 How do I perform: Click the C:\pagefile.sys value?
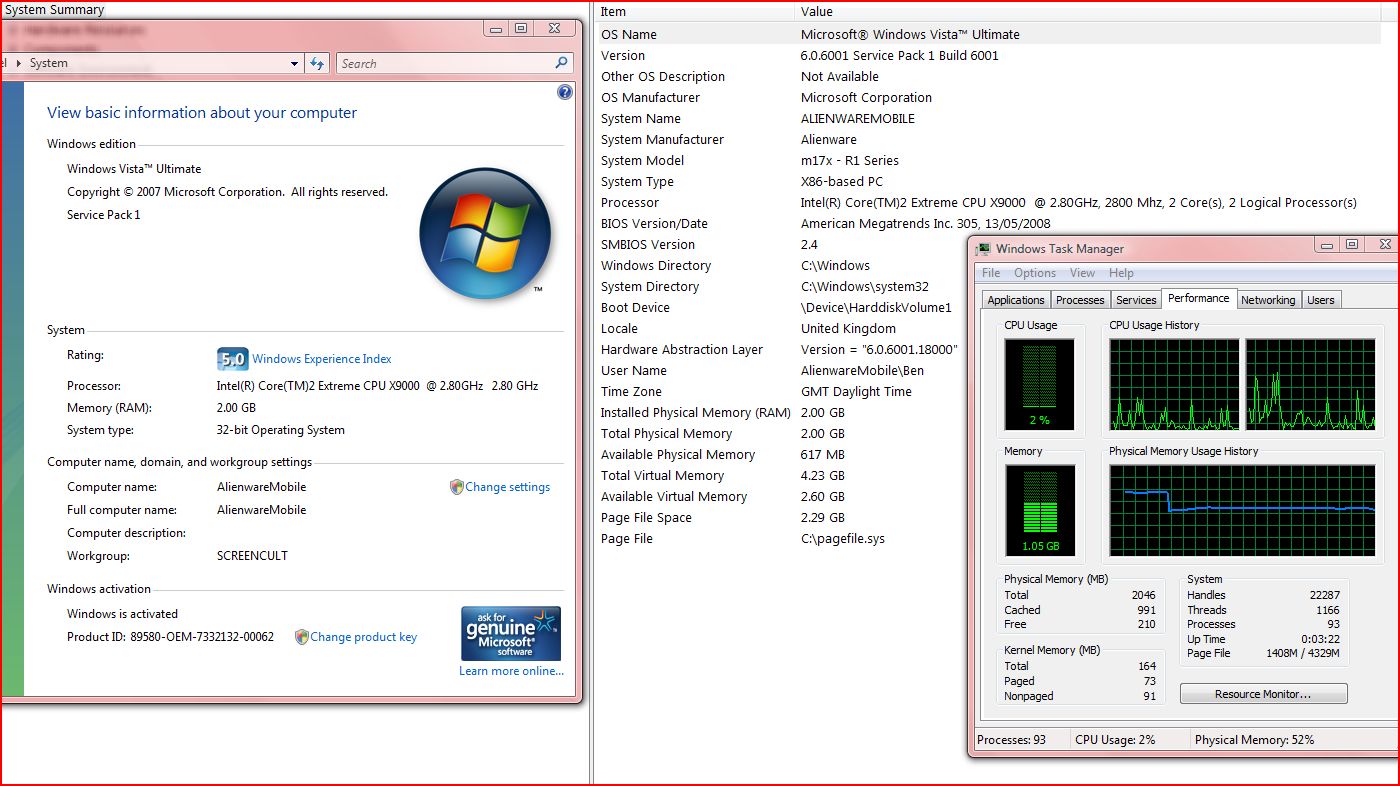[843, 538]
